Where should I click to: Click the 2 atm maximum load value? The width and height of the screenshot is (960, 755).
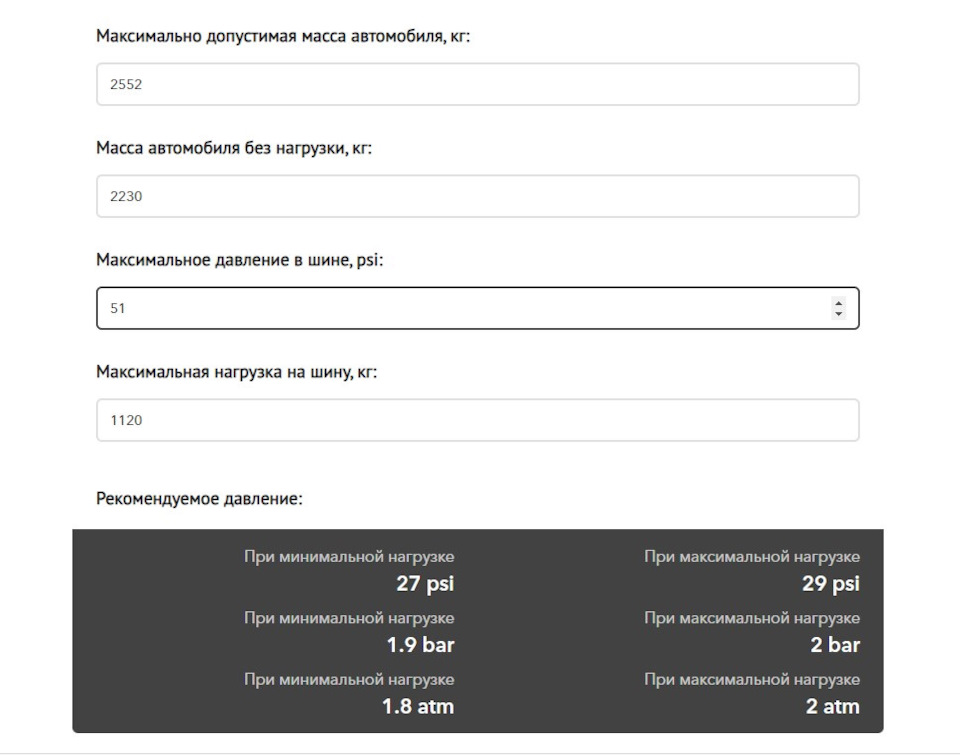pos(832,707)
